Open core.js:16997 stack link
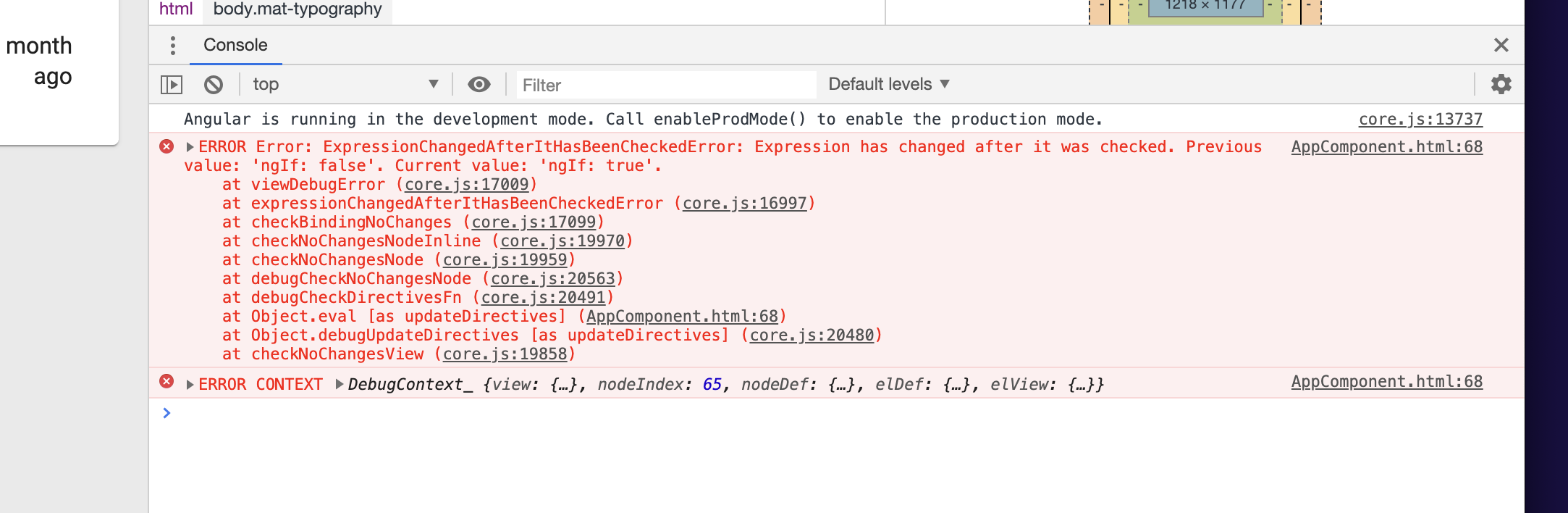The height and width of the screenshot is (513, 1568). click(745, 204)
